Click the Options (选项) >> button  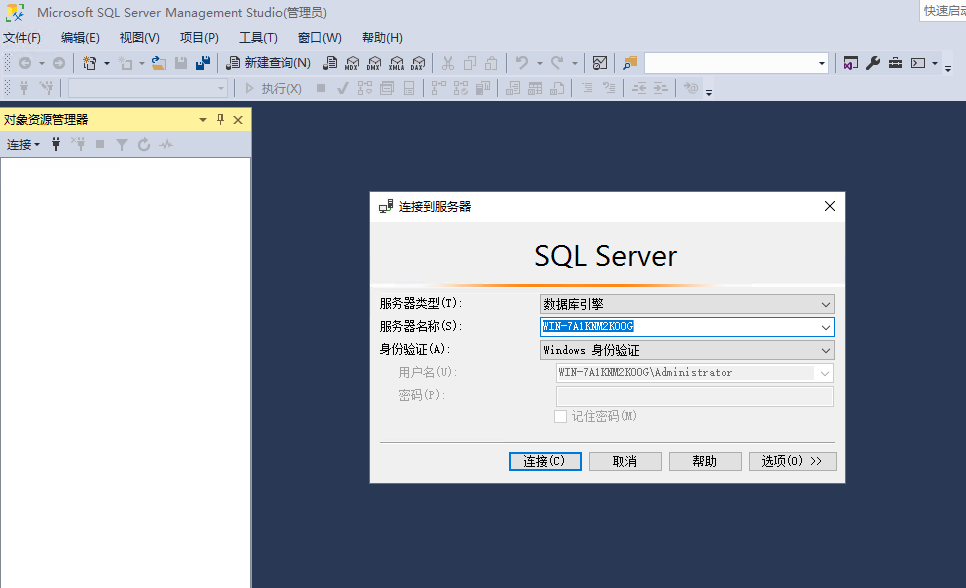point(792,461)
